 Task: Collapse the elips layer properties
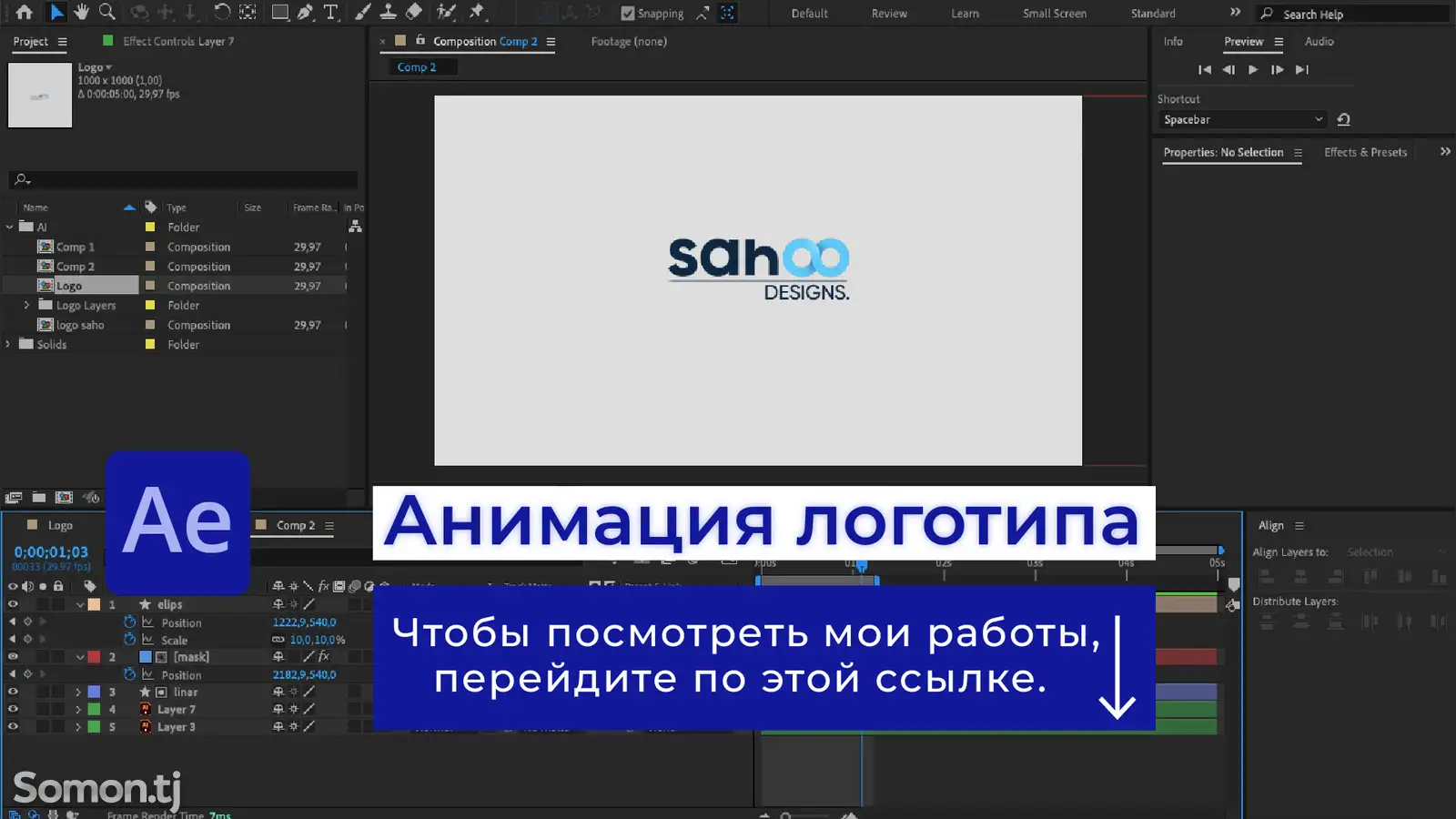click(x=80, y=604)
